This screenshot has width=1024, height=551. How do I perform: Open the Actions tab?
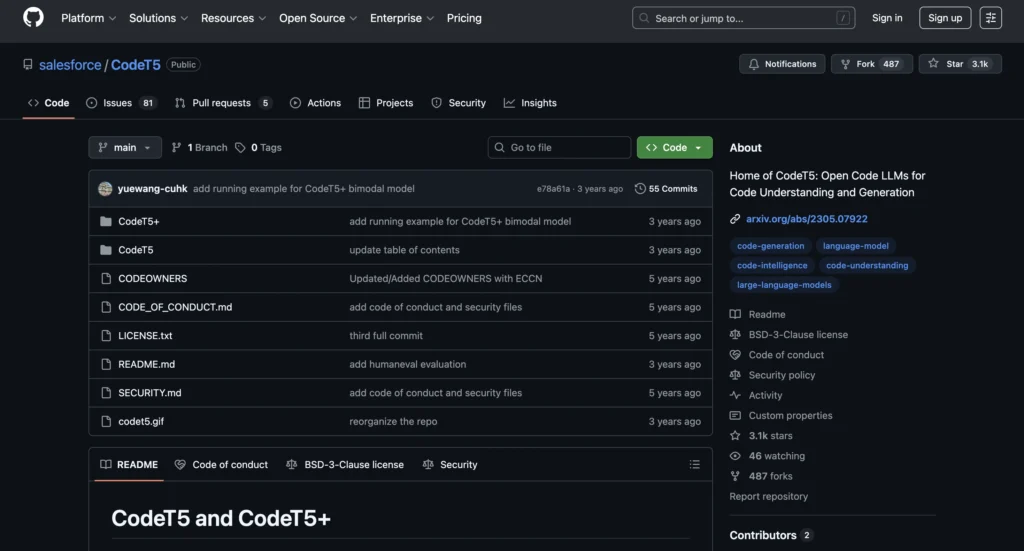pyautogui.click(x=315, y=103)
